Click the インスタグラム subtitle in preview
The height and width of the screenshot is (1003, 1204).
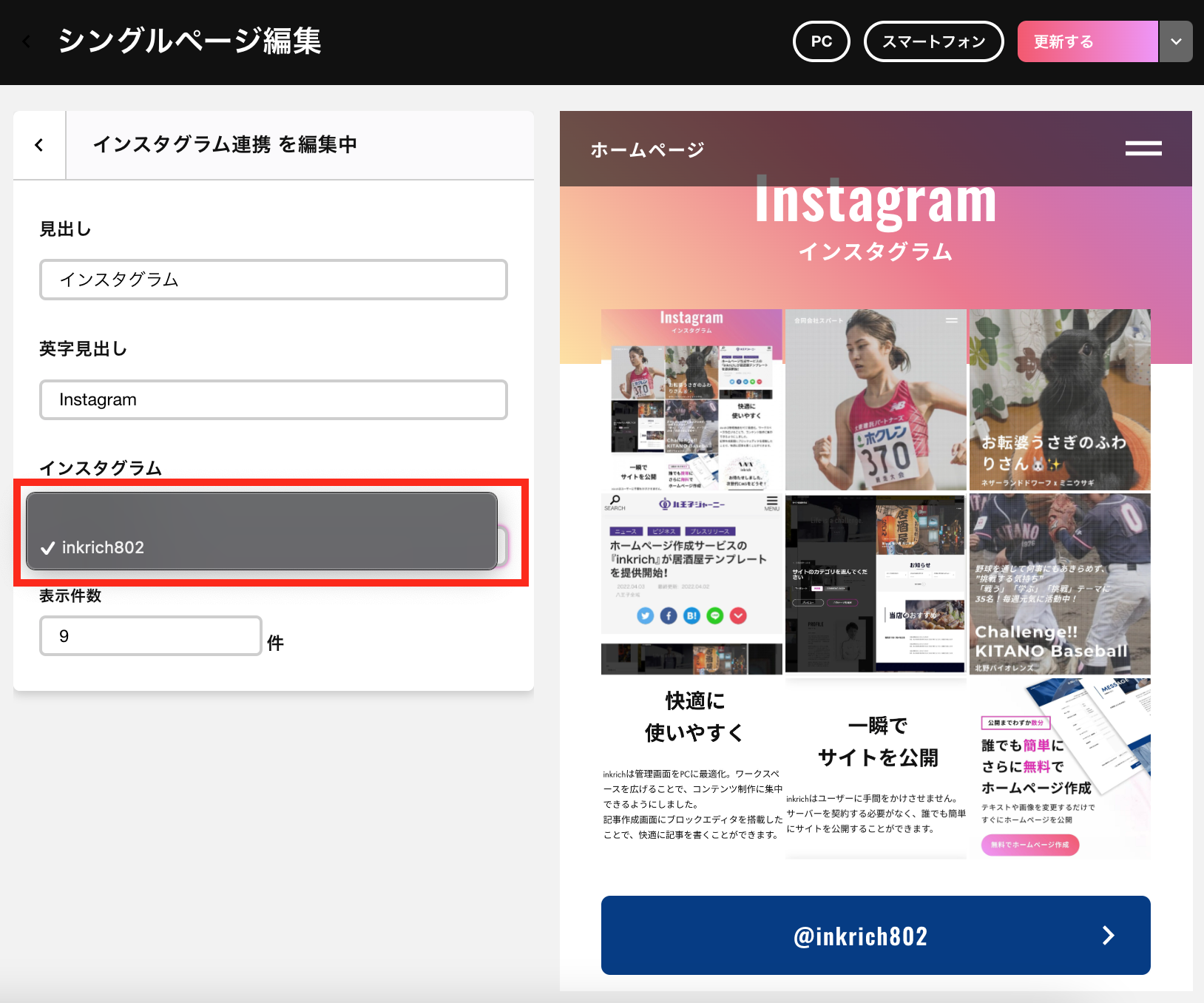[876, 251]
